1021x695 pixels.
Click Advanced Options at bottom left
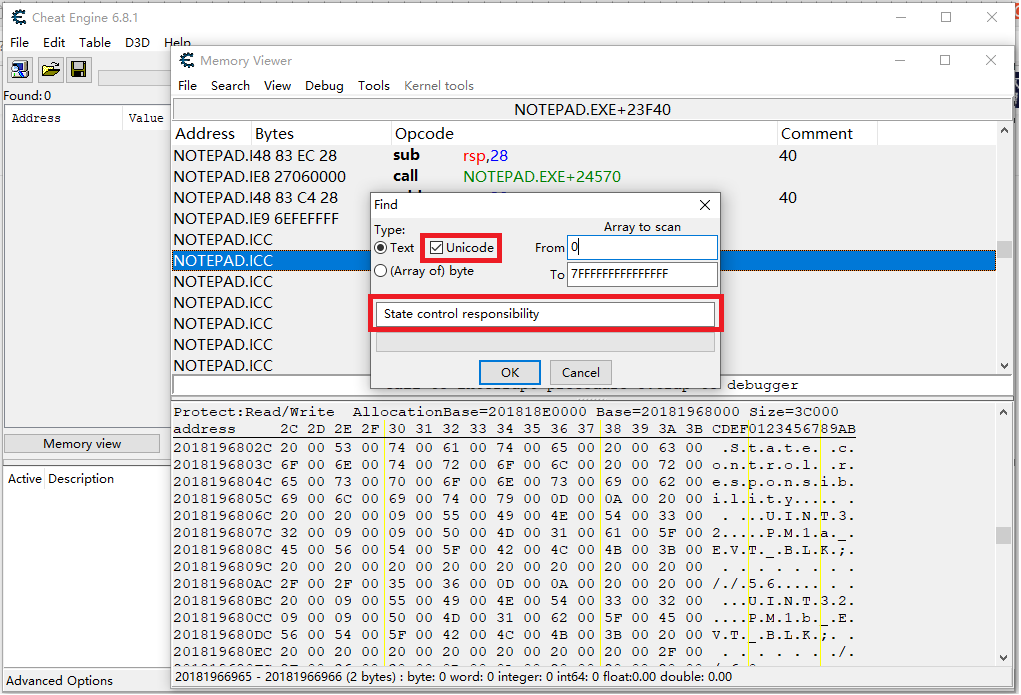point(59,681)
